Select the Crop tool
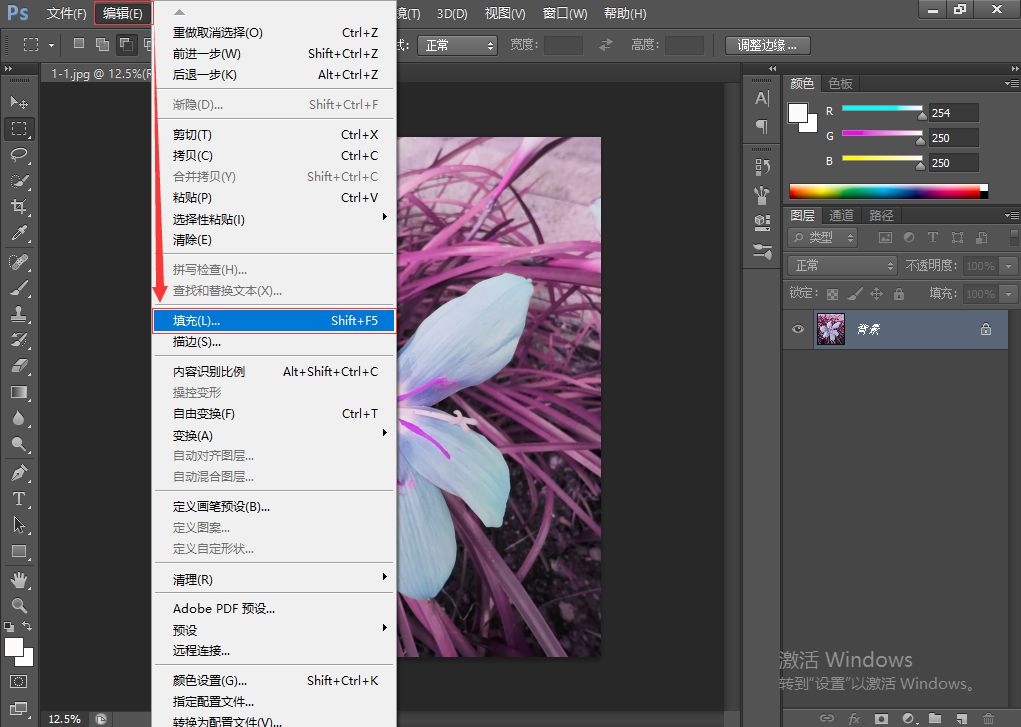 [x=19, y=206]
